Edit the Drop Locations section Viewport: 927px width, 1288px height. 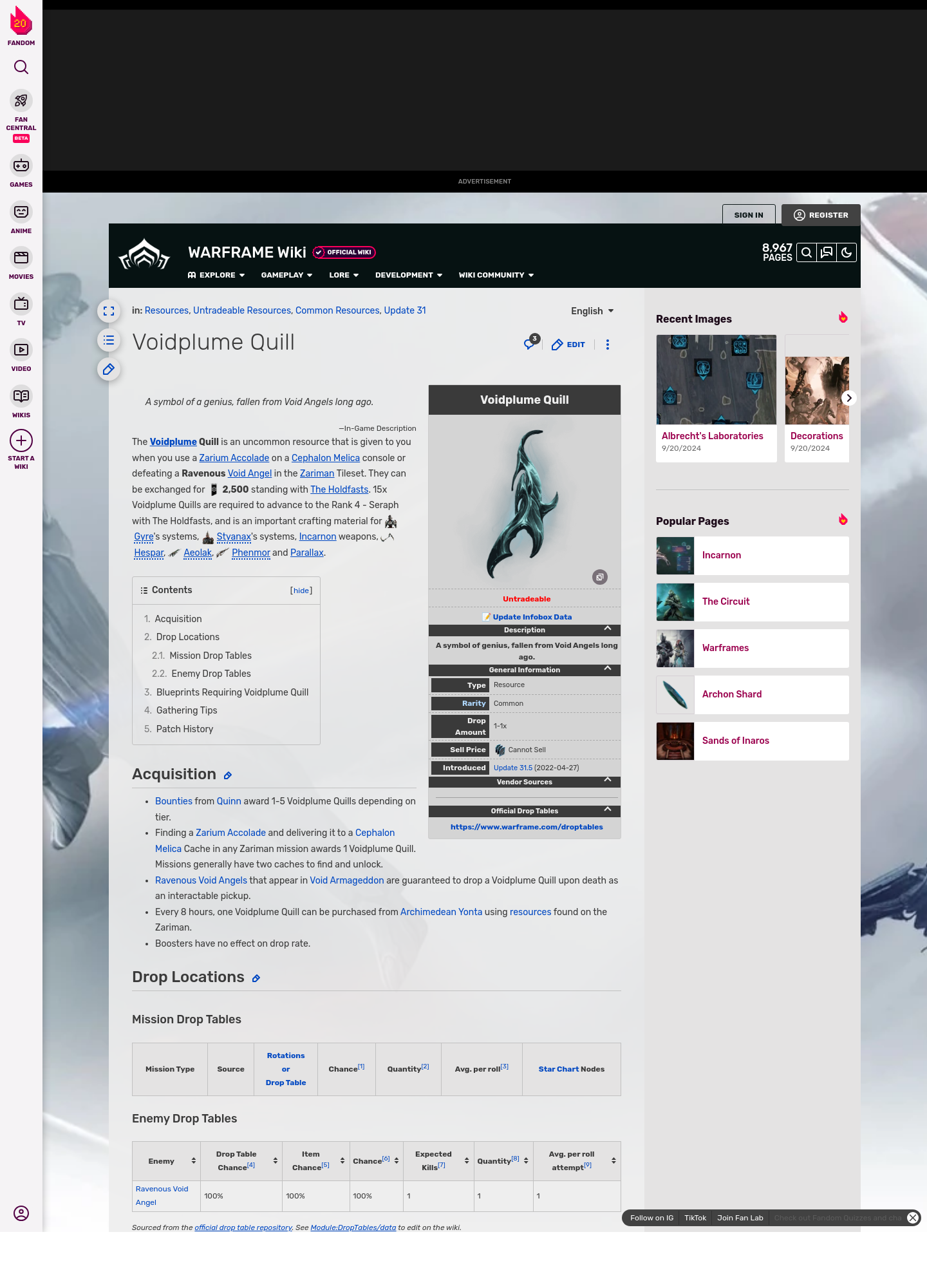click(x=256, y=978)
